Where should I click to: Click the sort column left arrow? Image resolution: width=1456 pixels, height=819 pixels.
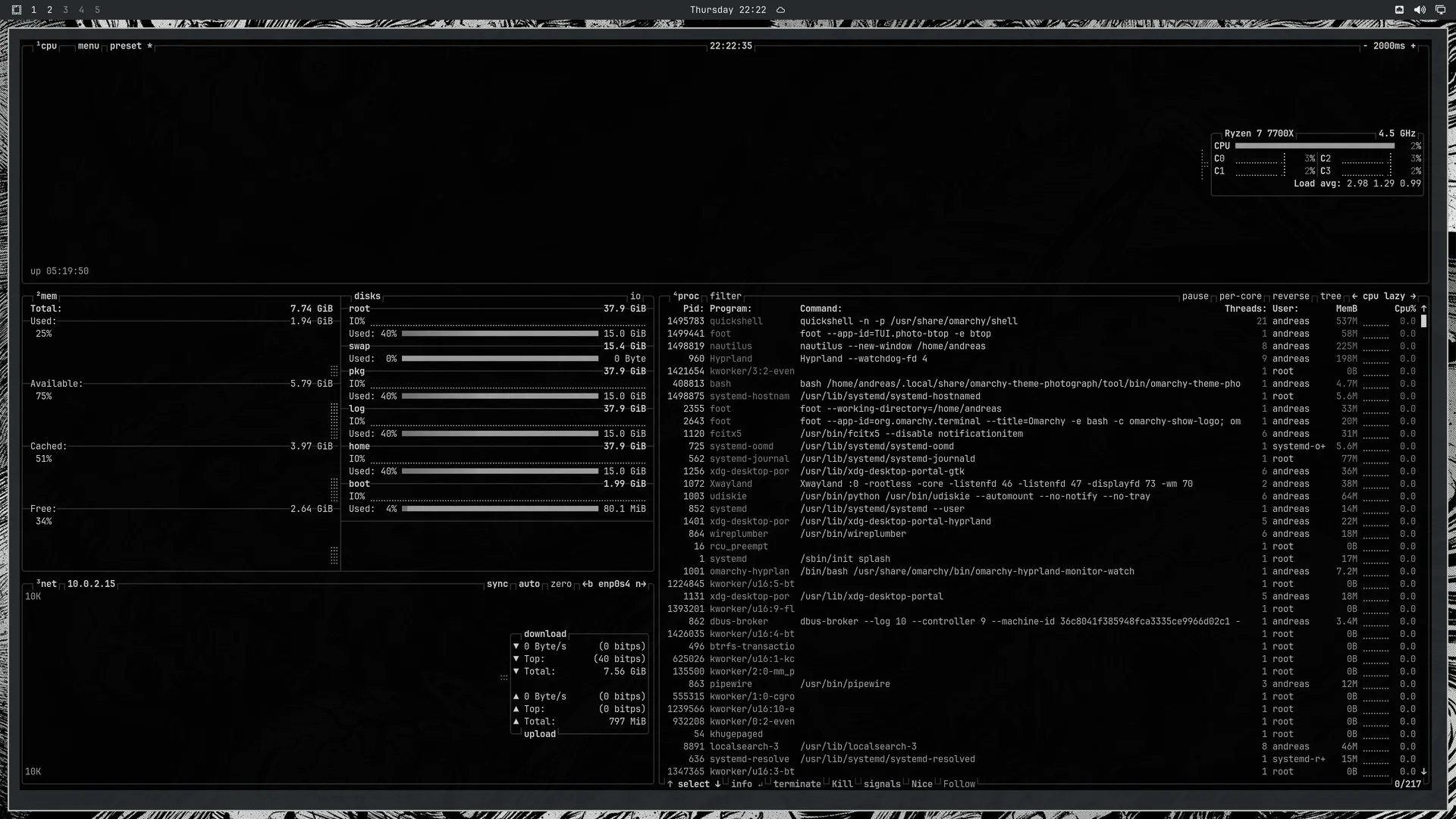coord(1354,297)
